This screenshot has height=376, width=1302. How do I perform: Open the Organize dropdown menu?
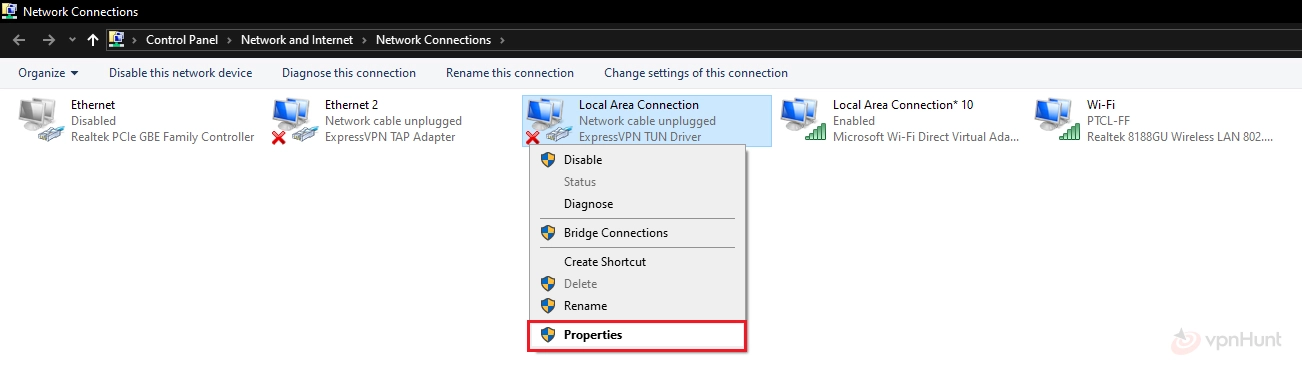[x=48, y=73]
